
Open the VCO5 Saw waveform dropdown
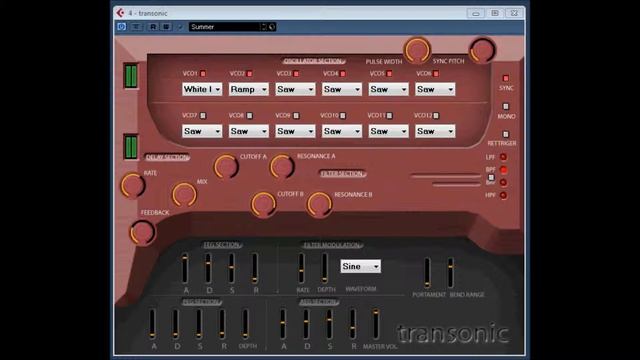pyautogui.click(x=388, y=89)
